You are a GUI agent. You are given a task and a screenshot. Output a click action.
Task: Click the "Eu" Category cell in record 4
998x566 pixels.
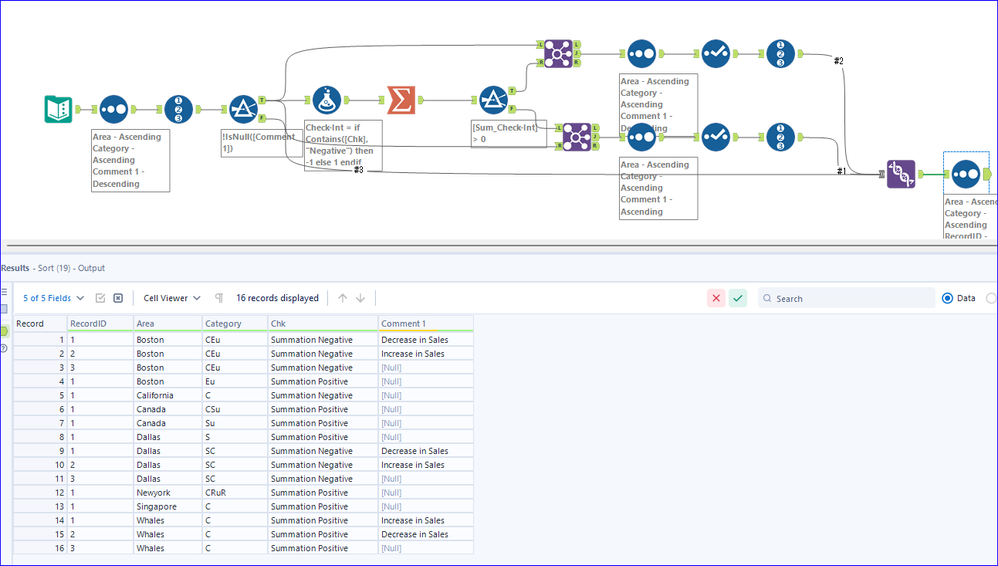pos(235,381)
